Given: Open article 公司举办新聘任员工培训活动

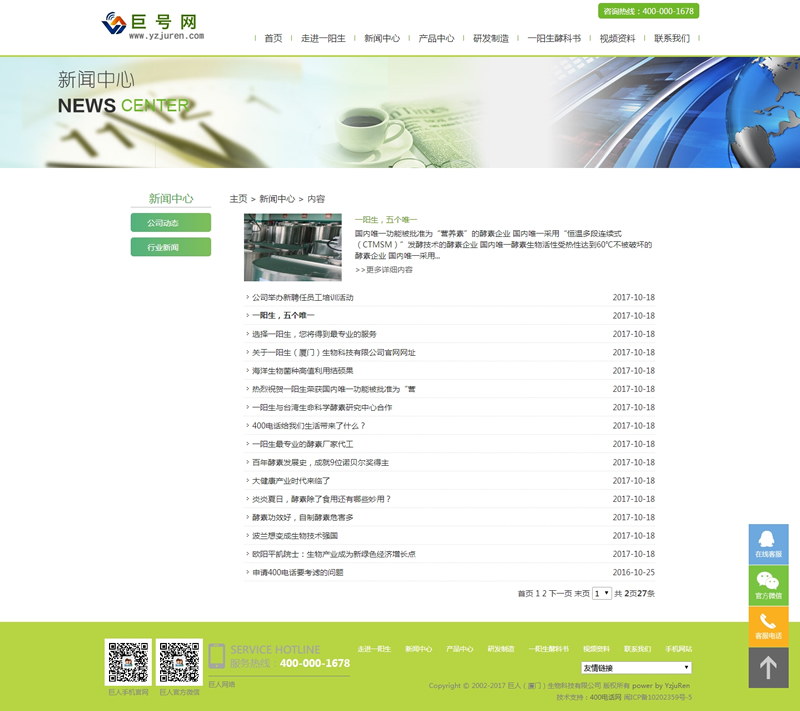Looking at the screenshot, I should tap(303, 298).
